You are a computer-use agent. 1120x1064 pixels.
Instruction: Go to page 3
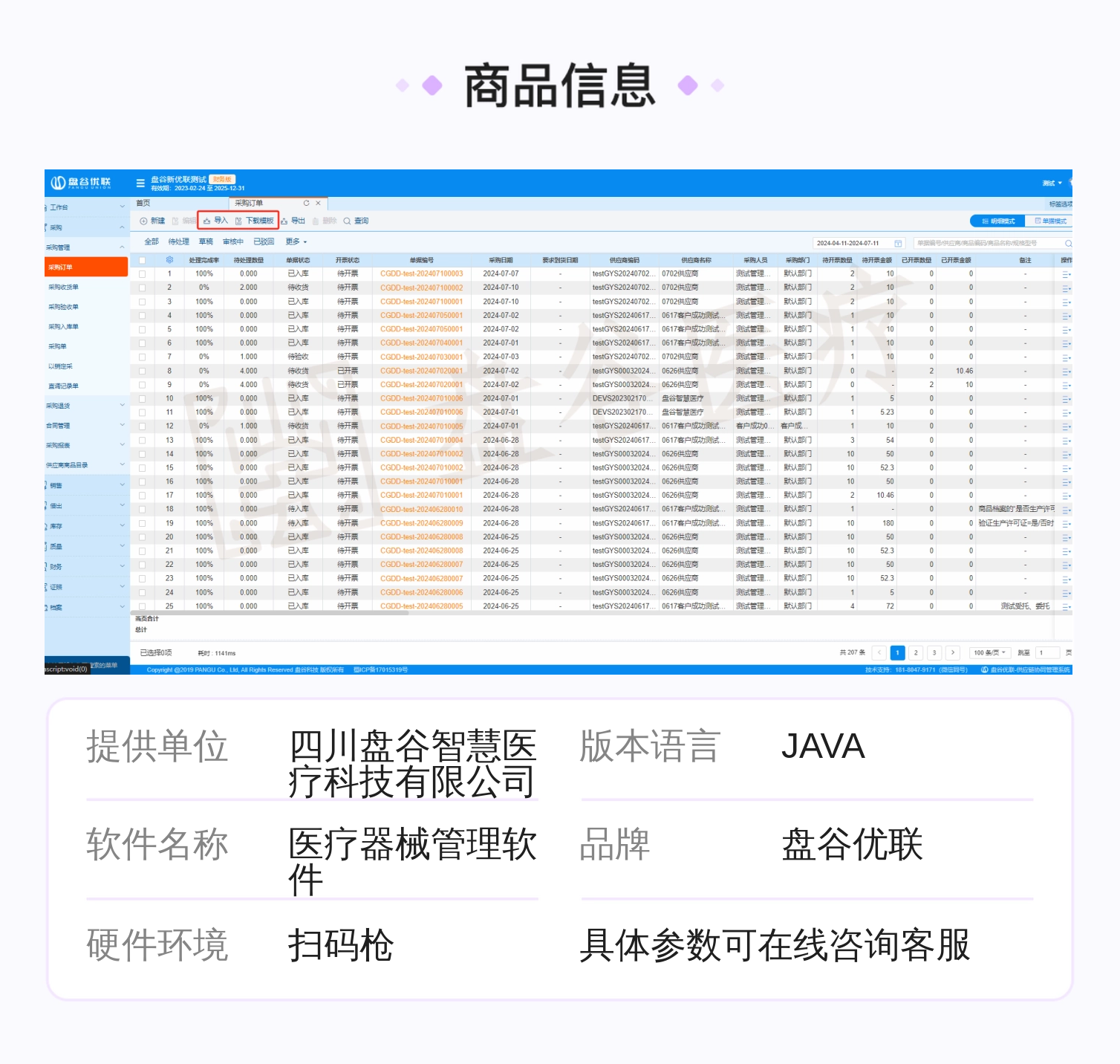934,652
